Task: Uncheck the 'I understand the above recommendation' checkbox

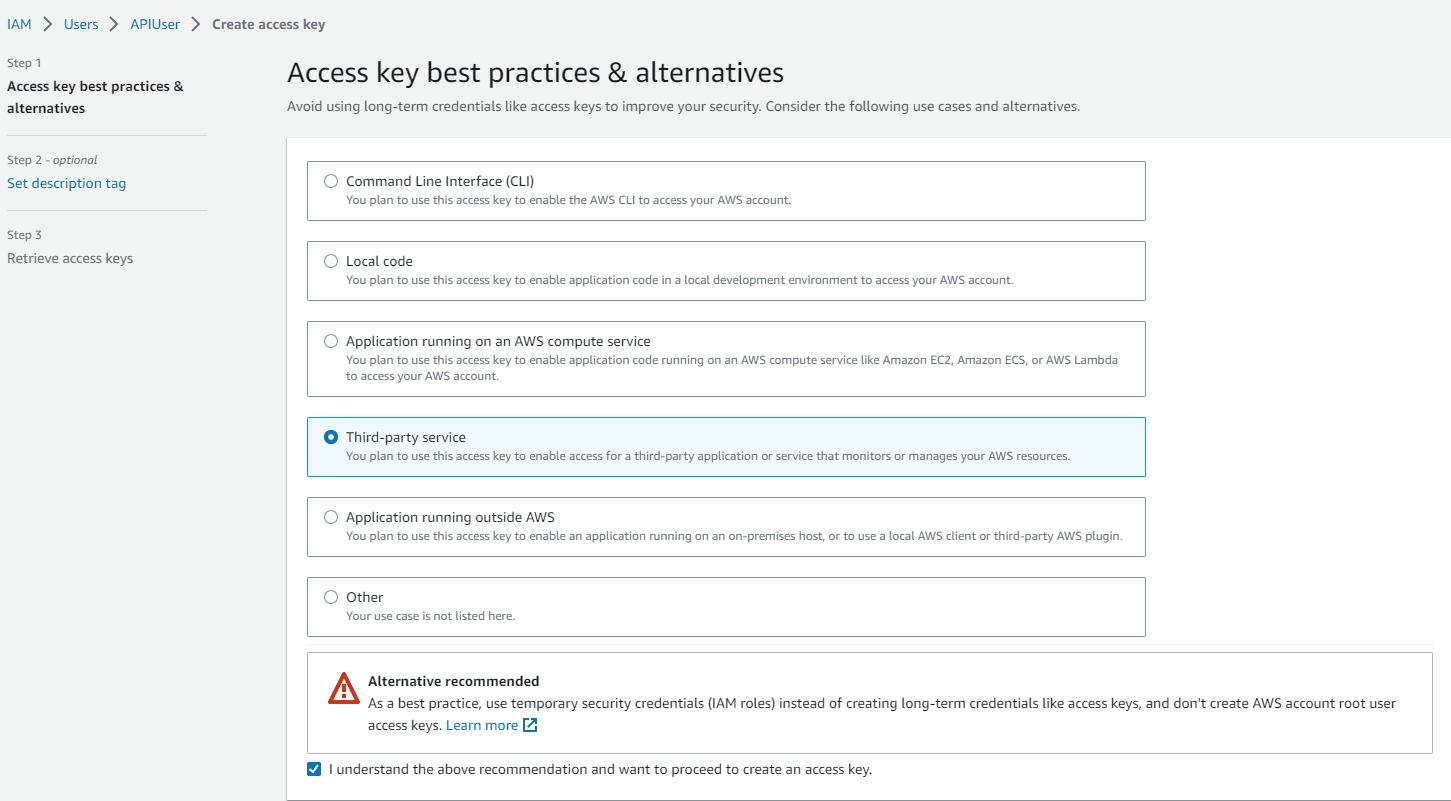Action: point(315,769)
